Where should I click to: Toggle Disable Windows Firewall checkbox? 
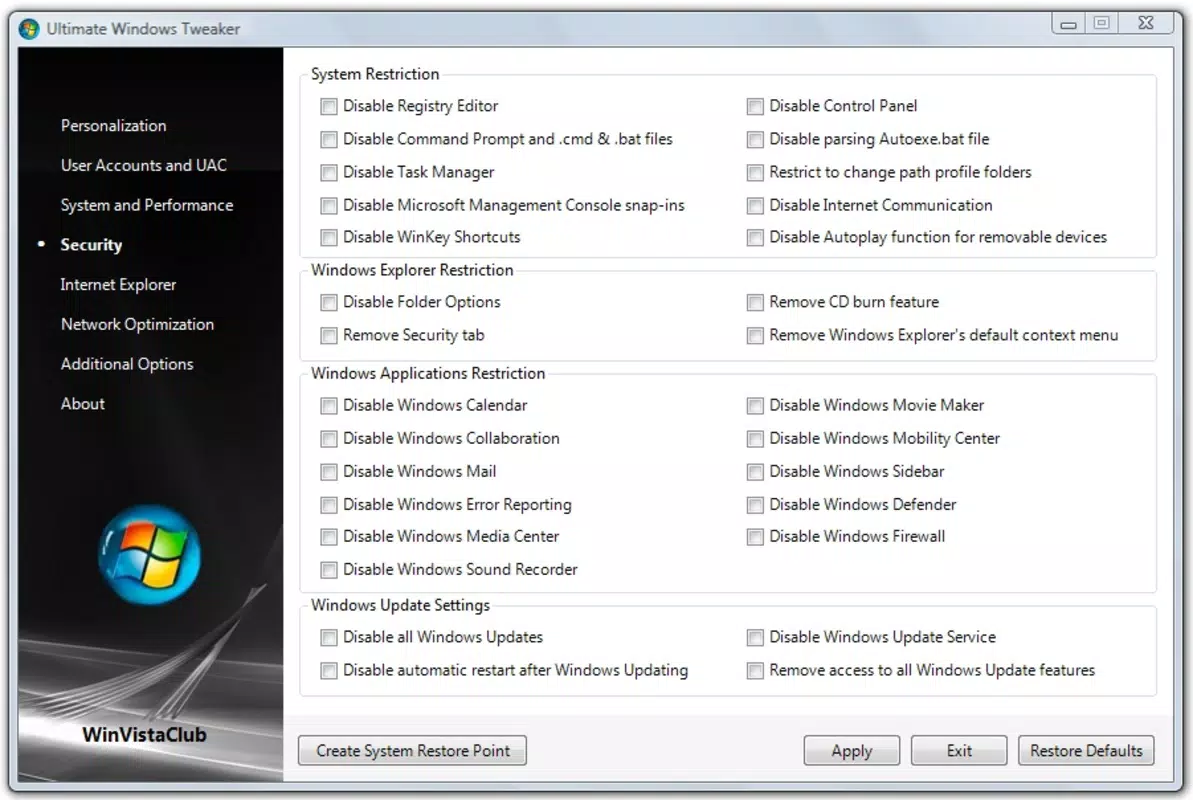click(x=755, y=537)
